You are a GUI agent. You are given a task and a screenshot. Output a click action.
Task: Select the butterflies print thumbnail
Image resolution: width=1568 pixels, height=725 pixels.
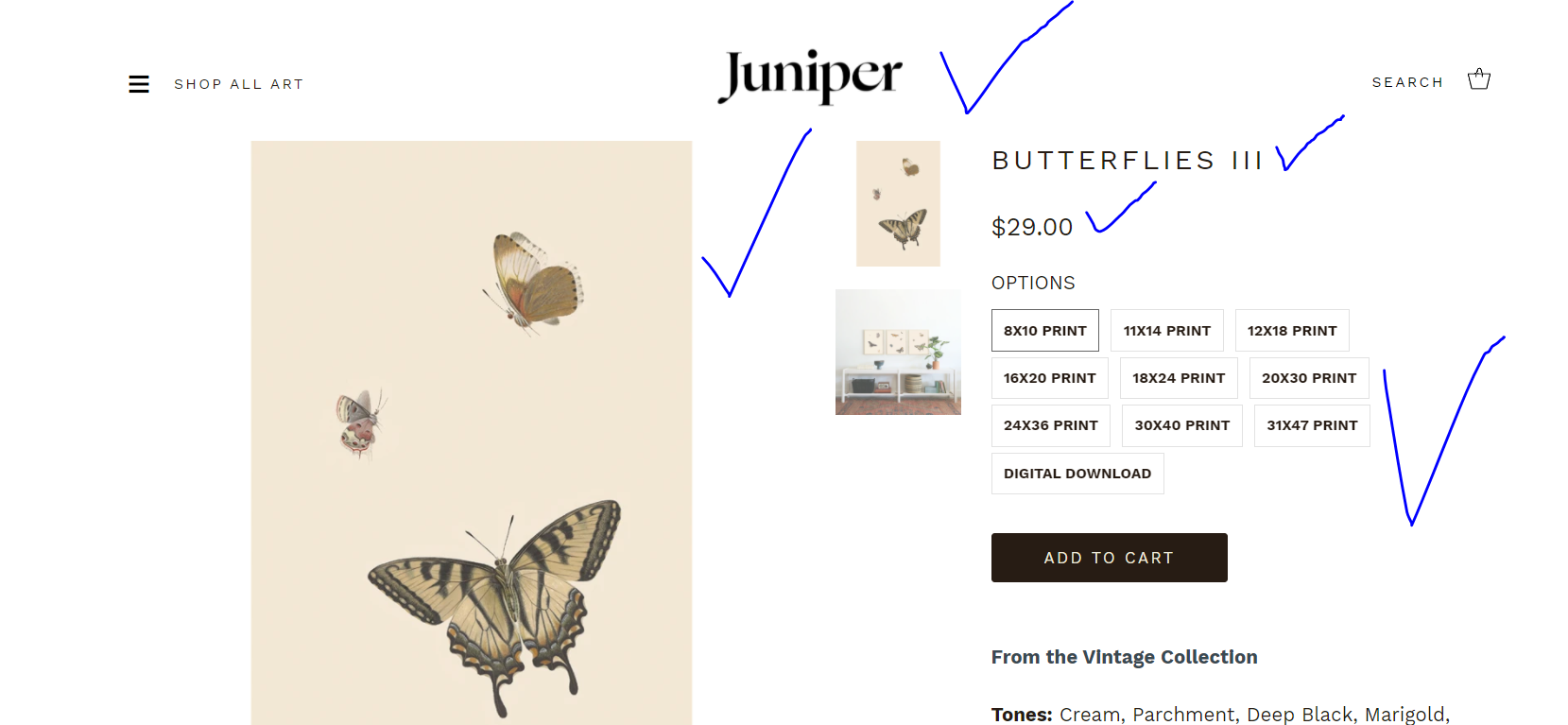[898, 203]
